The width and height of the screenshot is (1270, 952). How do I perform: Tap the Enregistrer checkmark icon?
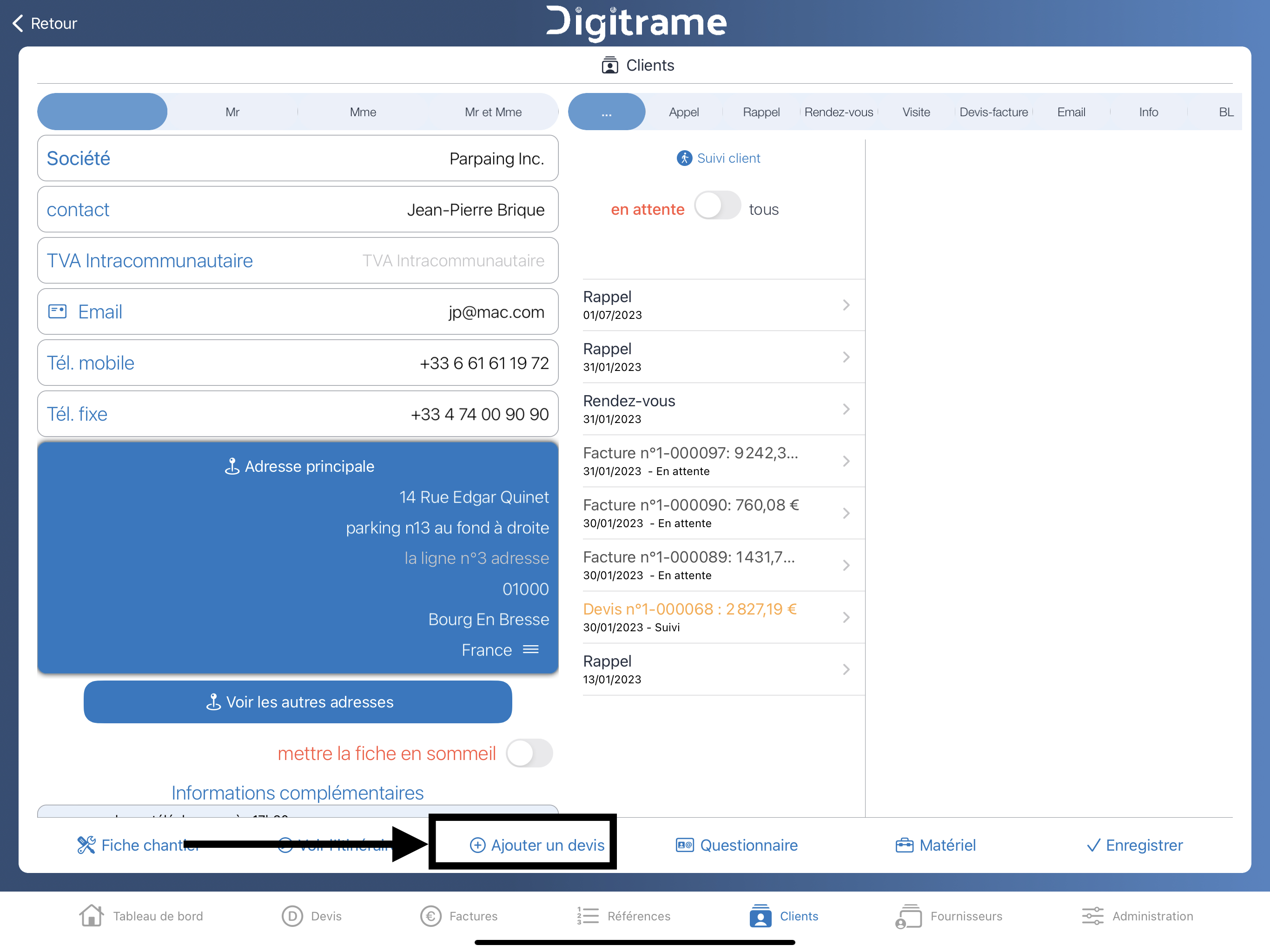[1094, 845]
